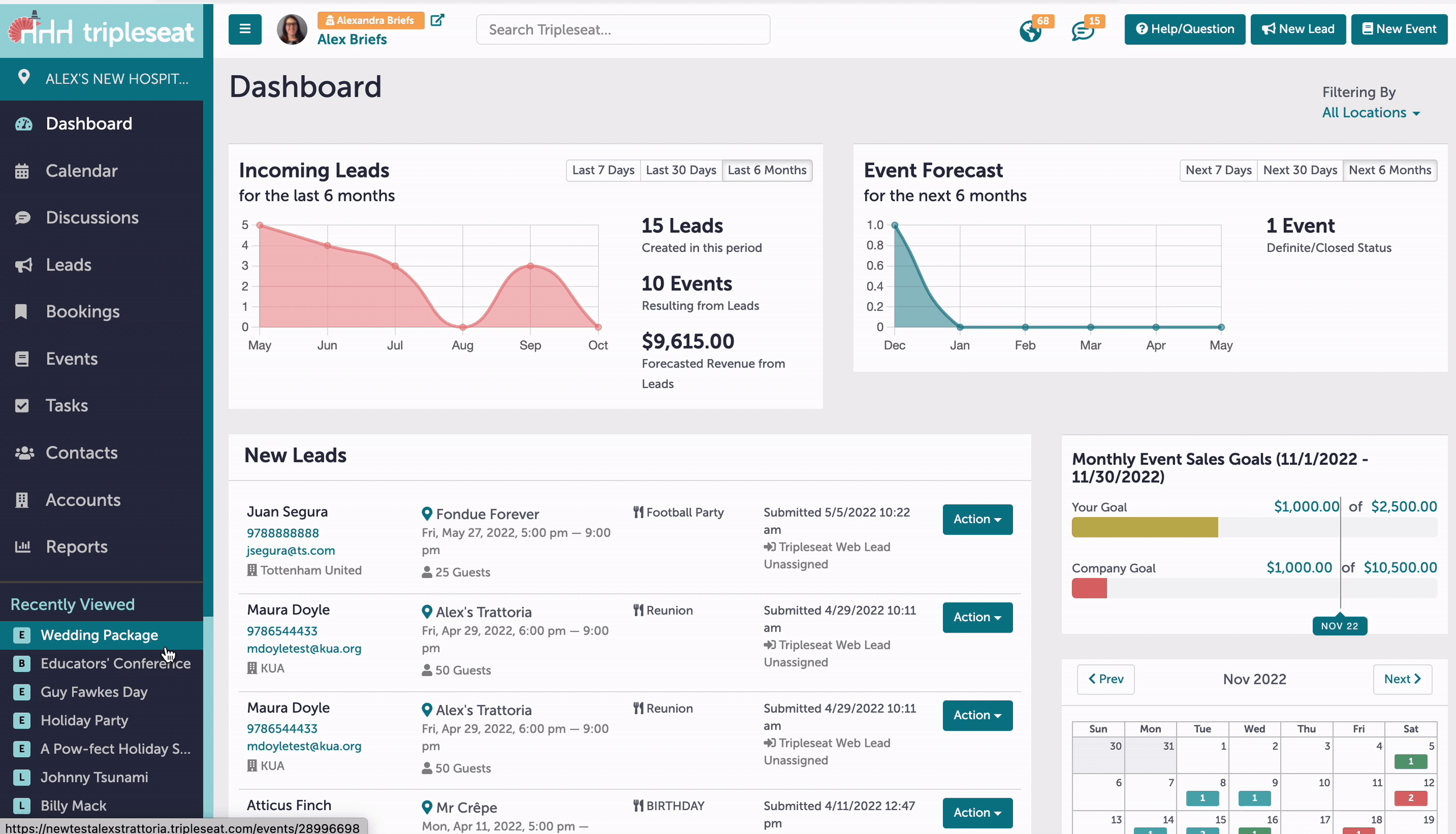Click the Bookings bookmark icon in sidebar

21,312
